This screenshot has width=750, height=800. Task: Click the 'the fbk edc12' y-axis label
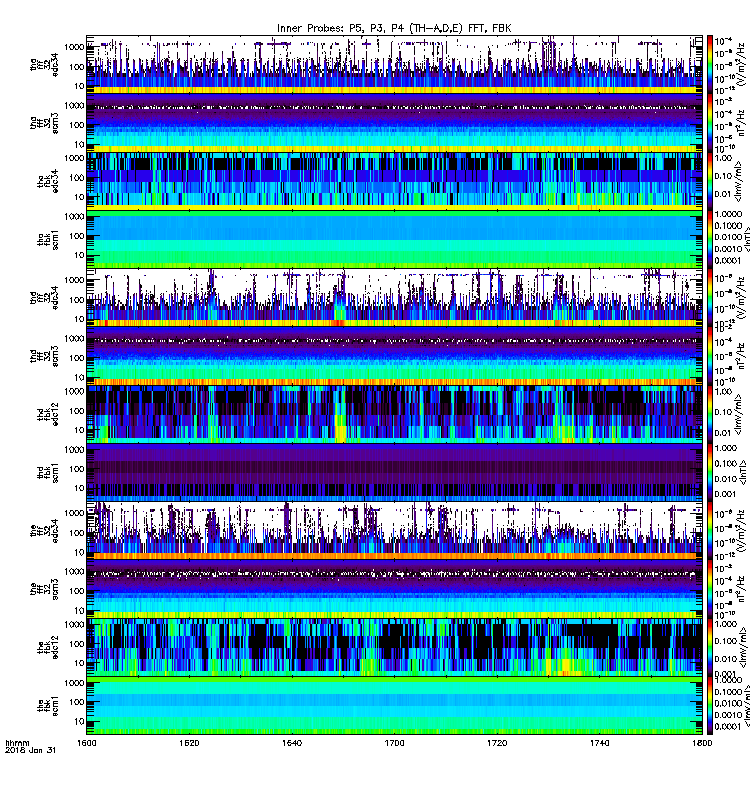click(48, 647)
